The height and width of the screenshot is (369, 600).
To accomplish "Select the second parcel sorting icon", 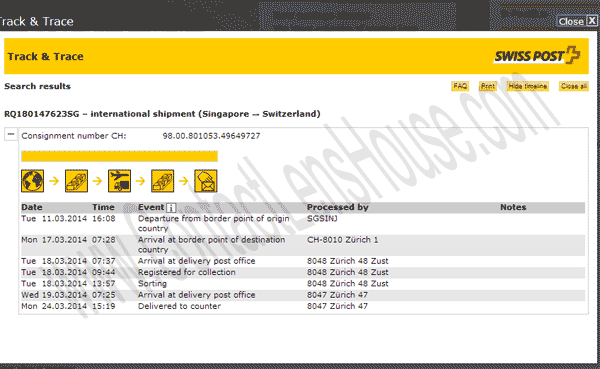I will pyautogui.click(x=163, y=181).
